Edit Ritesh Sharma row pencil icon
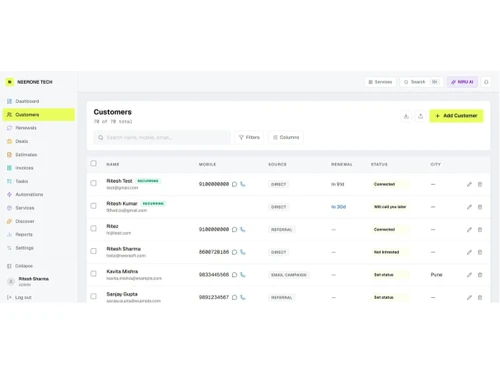This screenshot has height=375, width=500. click(469, 252)
